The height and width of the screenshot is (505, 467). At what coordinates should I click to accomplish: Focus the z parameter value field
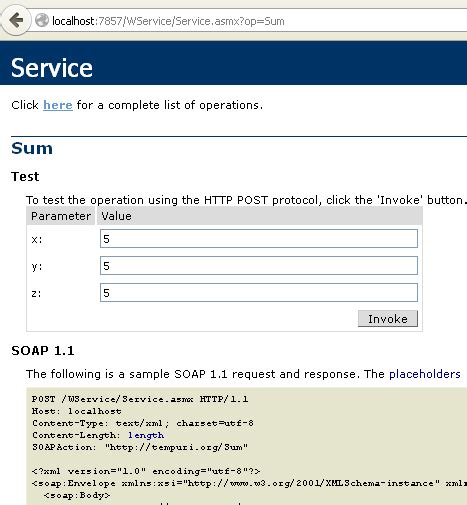point(259,293)
